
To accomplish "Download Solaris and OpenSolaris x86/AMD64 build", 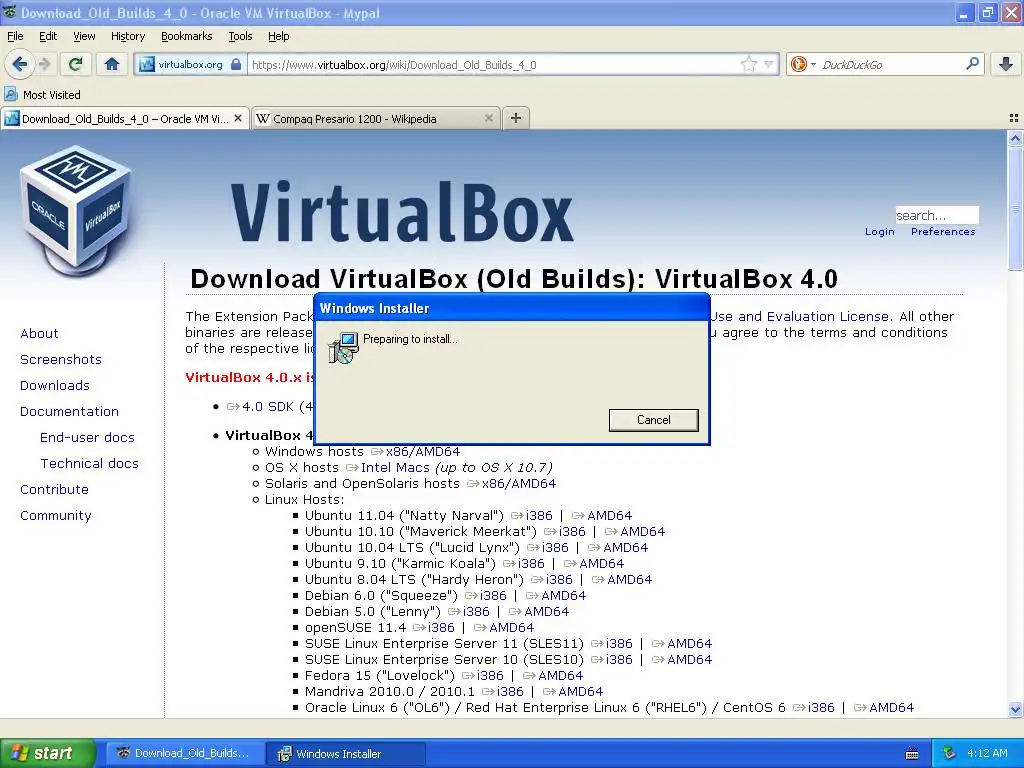I will click(511, 484).
